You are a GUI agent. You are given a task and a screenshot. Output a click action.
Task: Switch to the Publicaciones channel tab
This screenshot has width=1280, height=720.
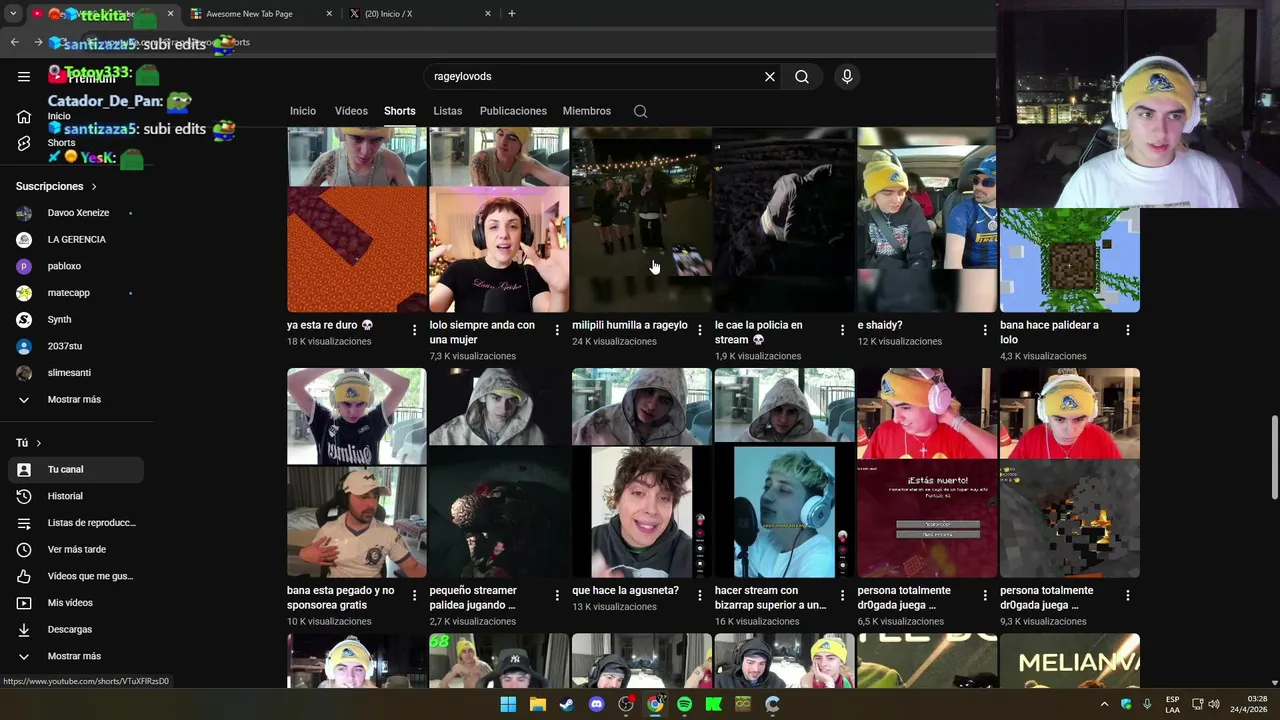click(x=513, y=111)
